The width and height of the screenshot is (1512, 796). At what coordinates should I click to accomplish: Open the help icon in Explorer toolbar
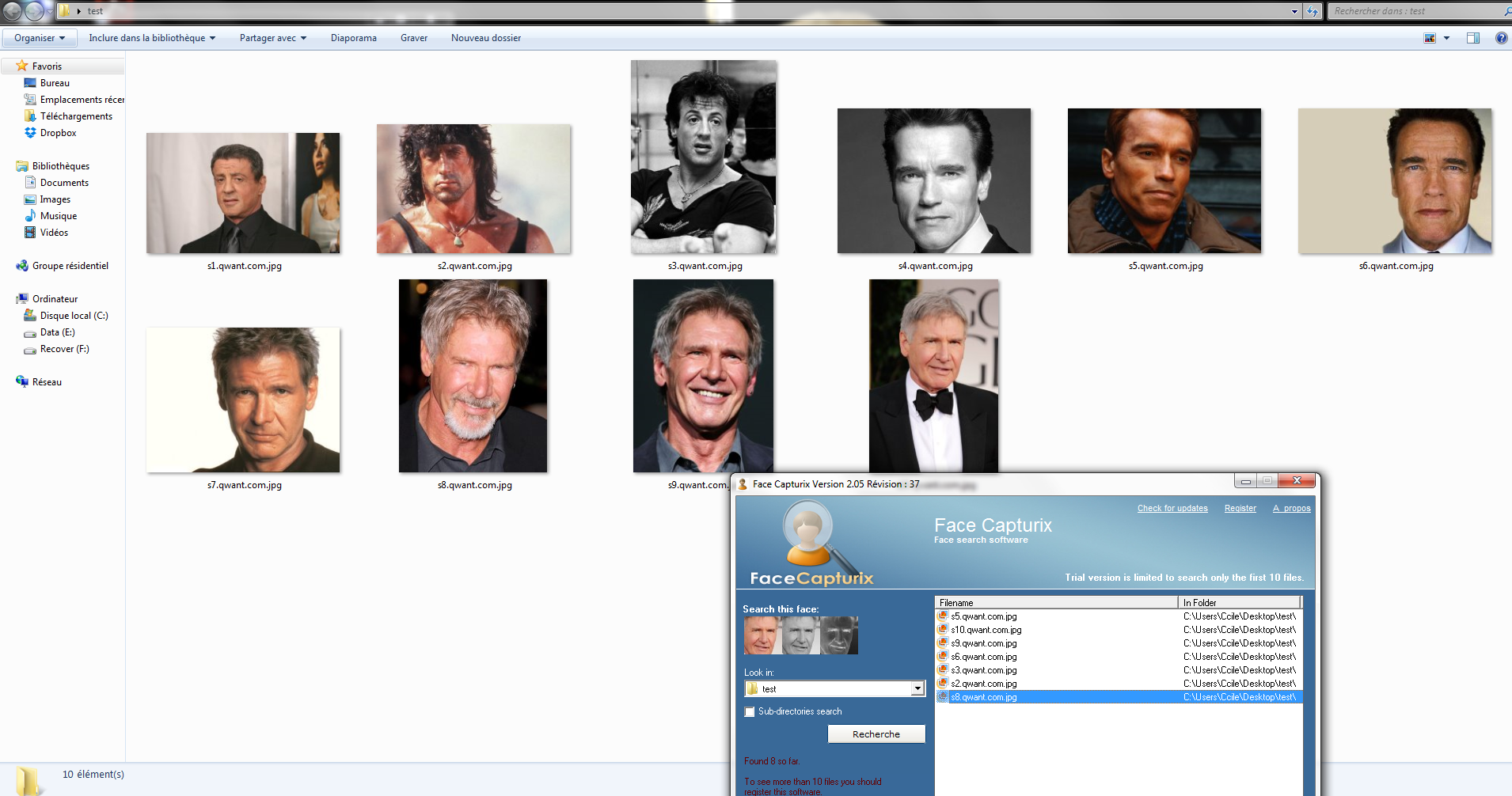1501,38
